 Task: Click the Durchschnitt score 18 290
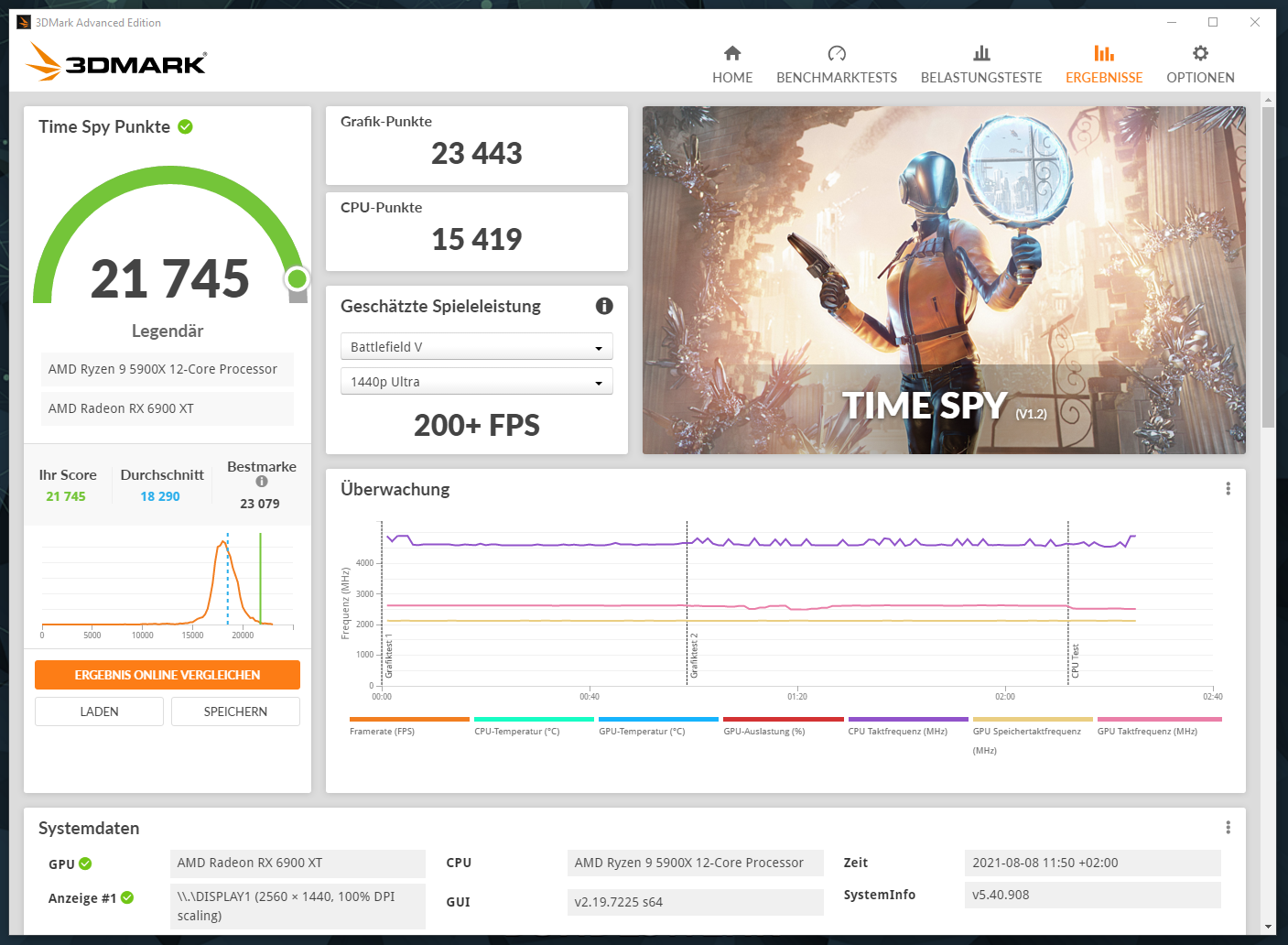160,496
